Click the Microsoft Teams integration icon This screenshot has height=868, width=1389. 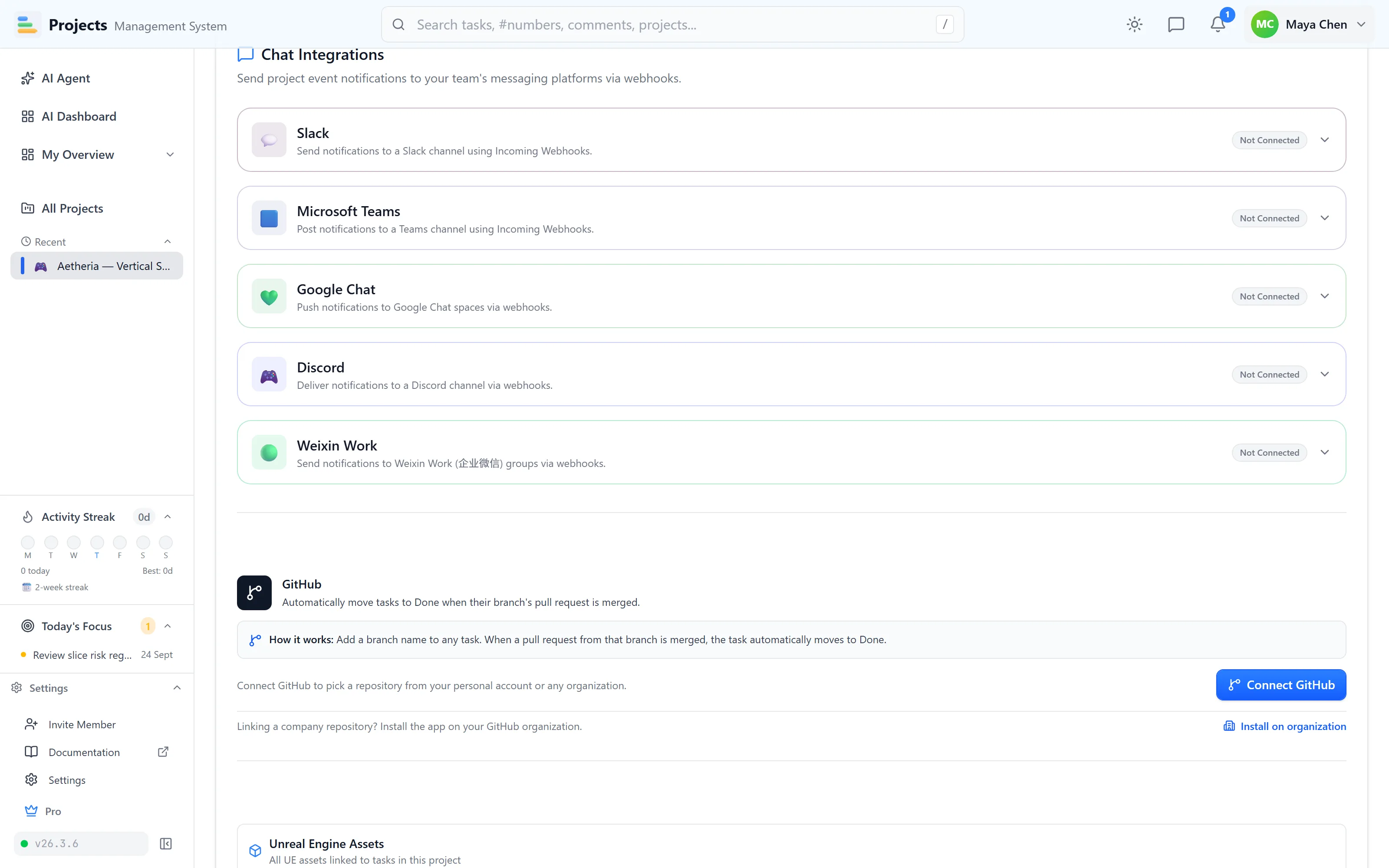(269, 217)
